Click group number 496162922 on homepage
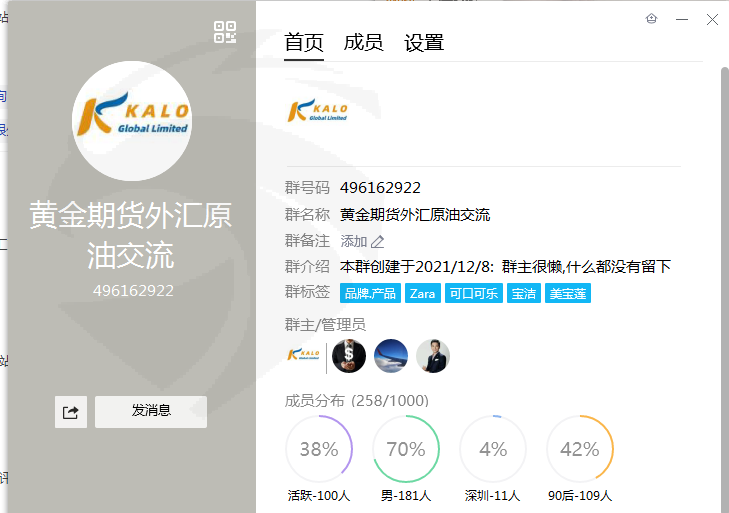 380,188
